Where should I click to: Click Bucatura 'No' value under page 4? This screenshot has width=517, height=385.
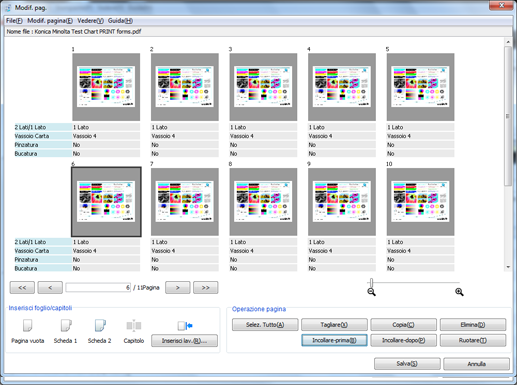pos(342,154)
